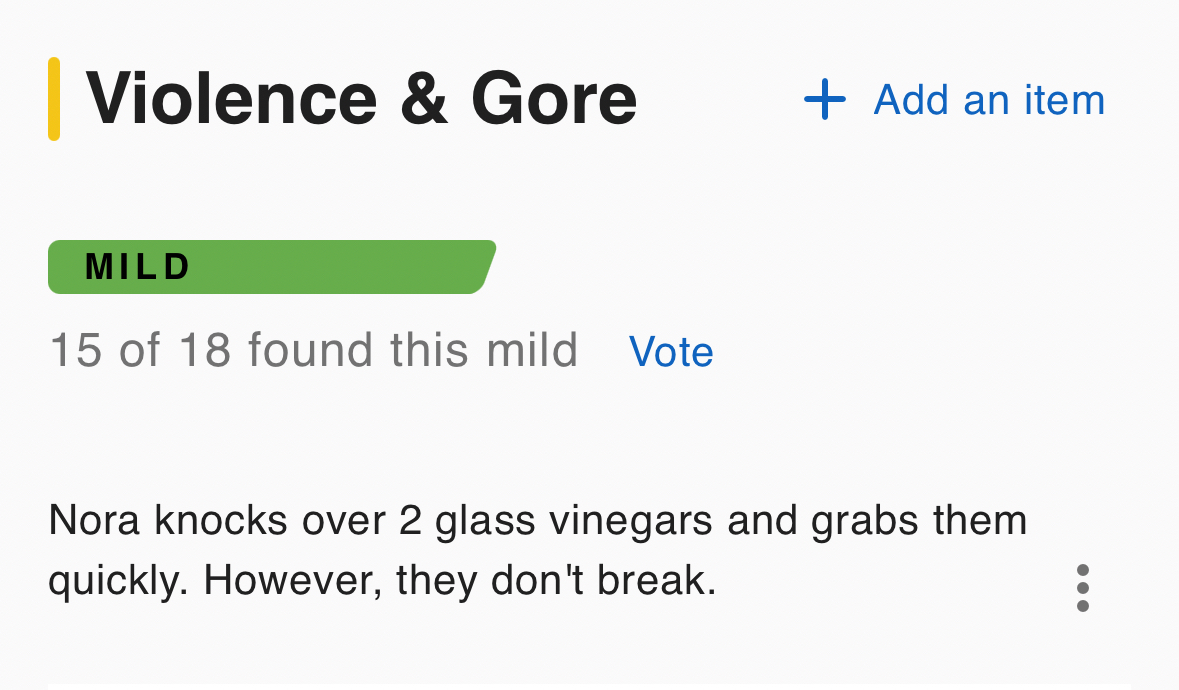Viewport: 1179px width, 690px height.
Task: Click the '15 of 18 found this mild' text
Action: pos(313,351)
